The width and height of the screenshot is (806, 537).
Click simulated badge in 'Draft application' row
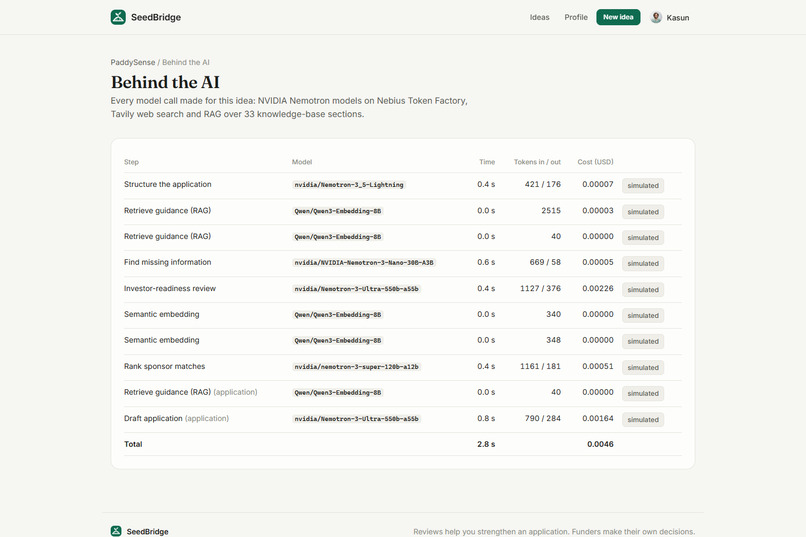click(643, 419)
